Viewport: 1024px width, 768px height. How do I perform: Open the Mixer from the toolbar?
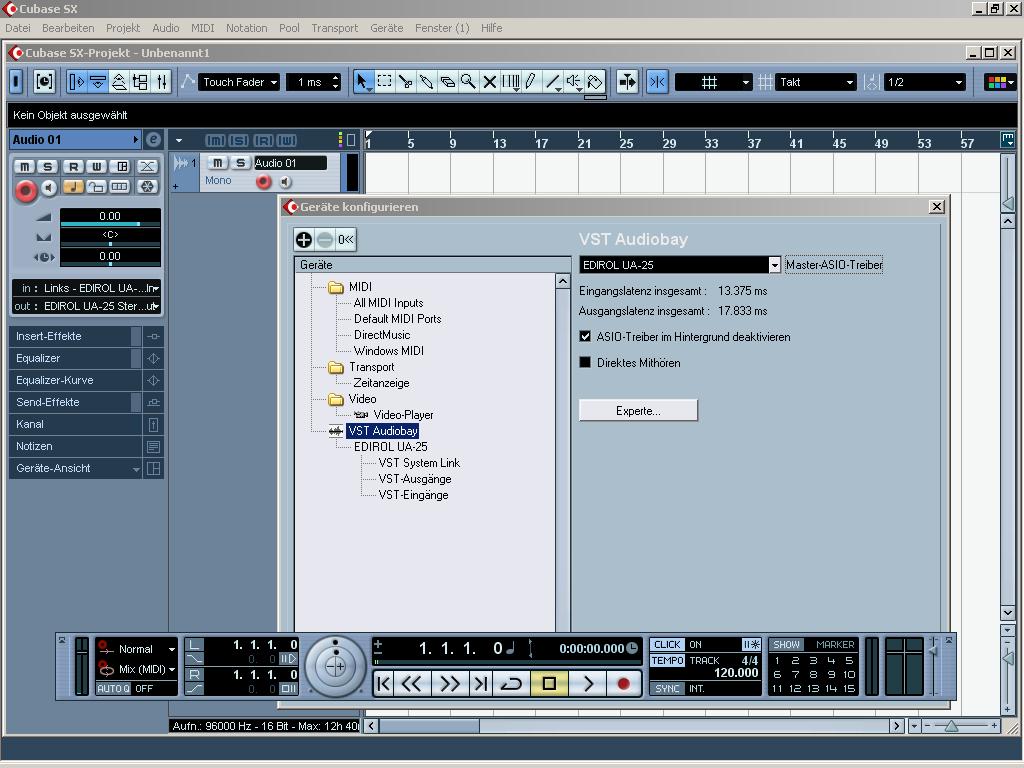pos(161,82)
